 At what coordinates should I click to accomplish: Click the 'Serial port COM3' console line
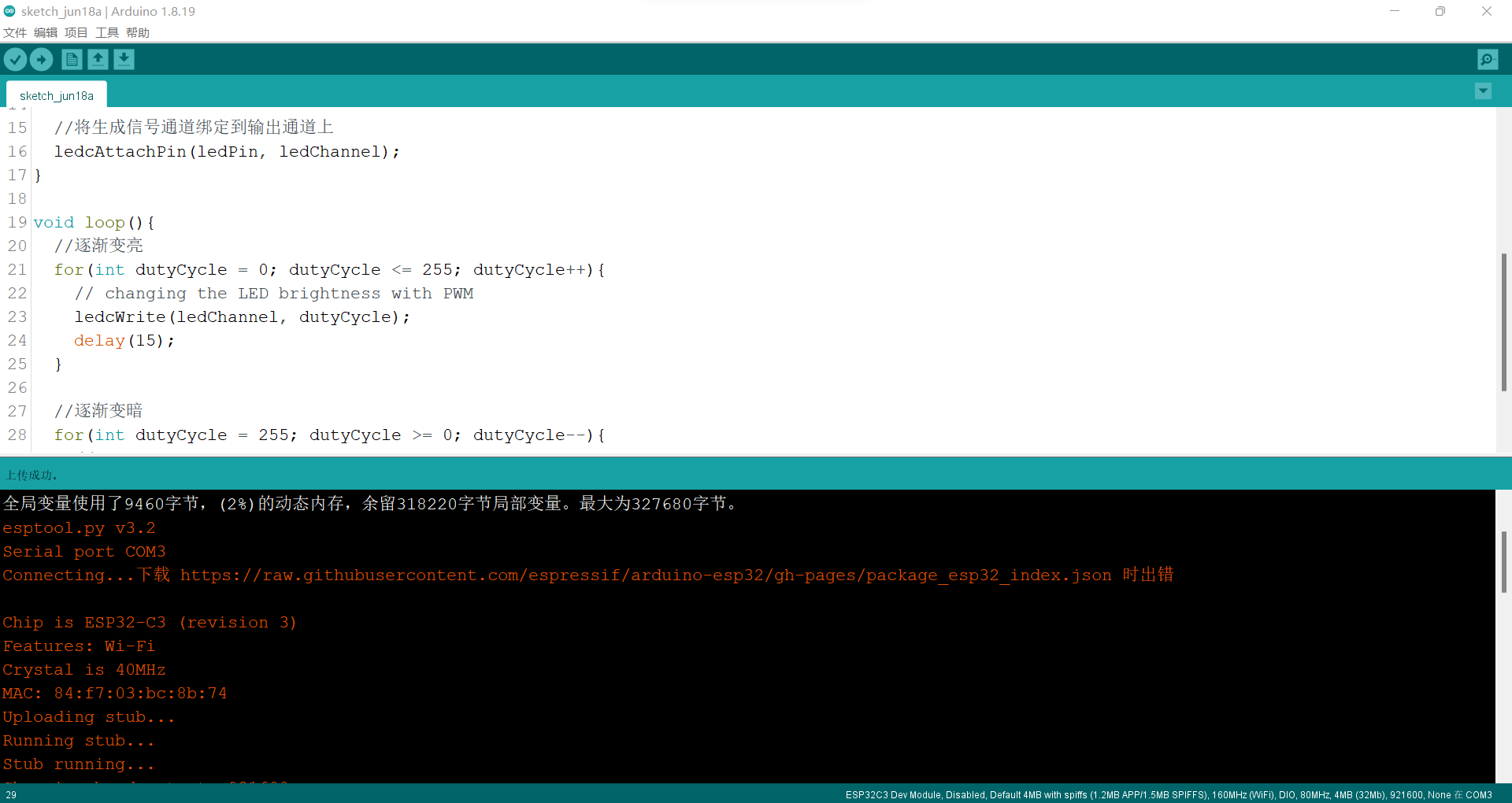tap(84, 552)
